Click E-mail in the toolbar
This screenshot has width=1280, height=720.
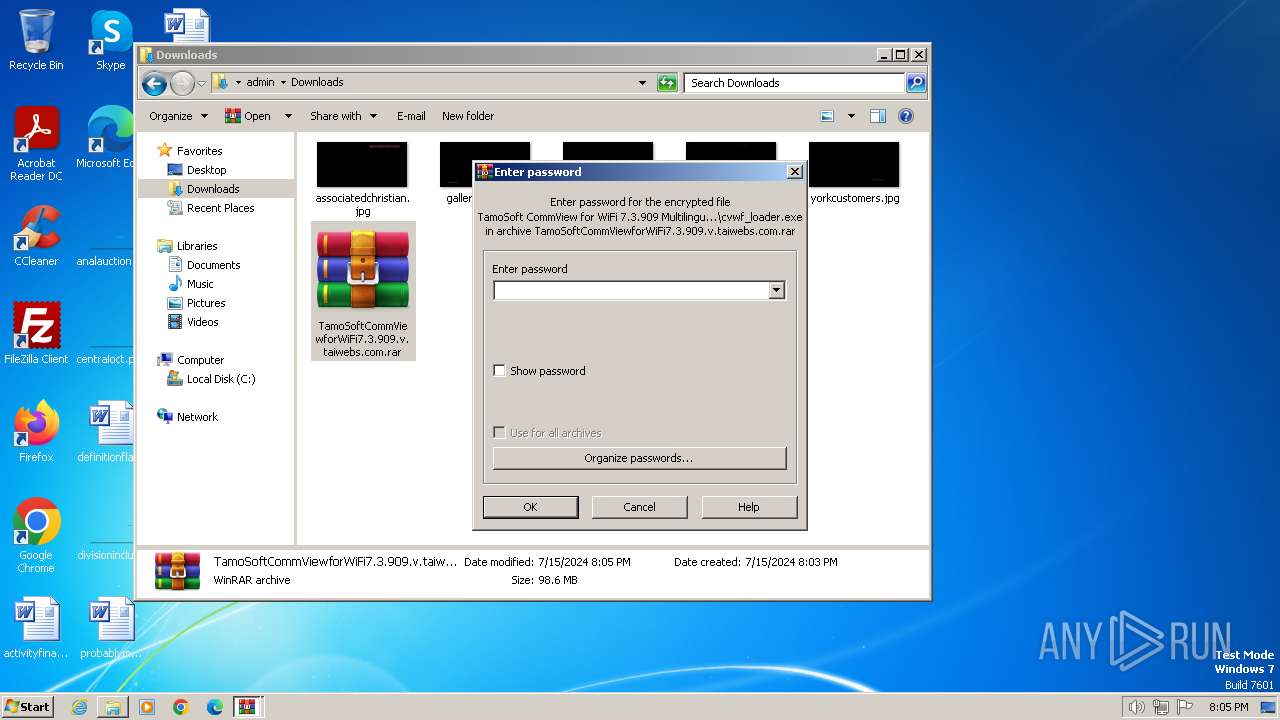click(411, 116)
